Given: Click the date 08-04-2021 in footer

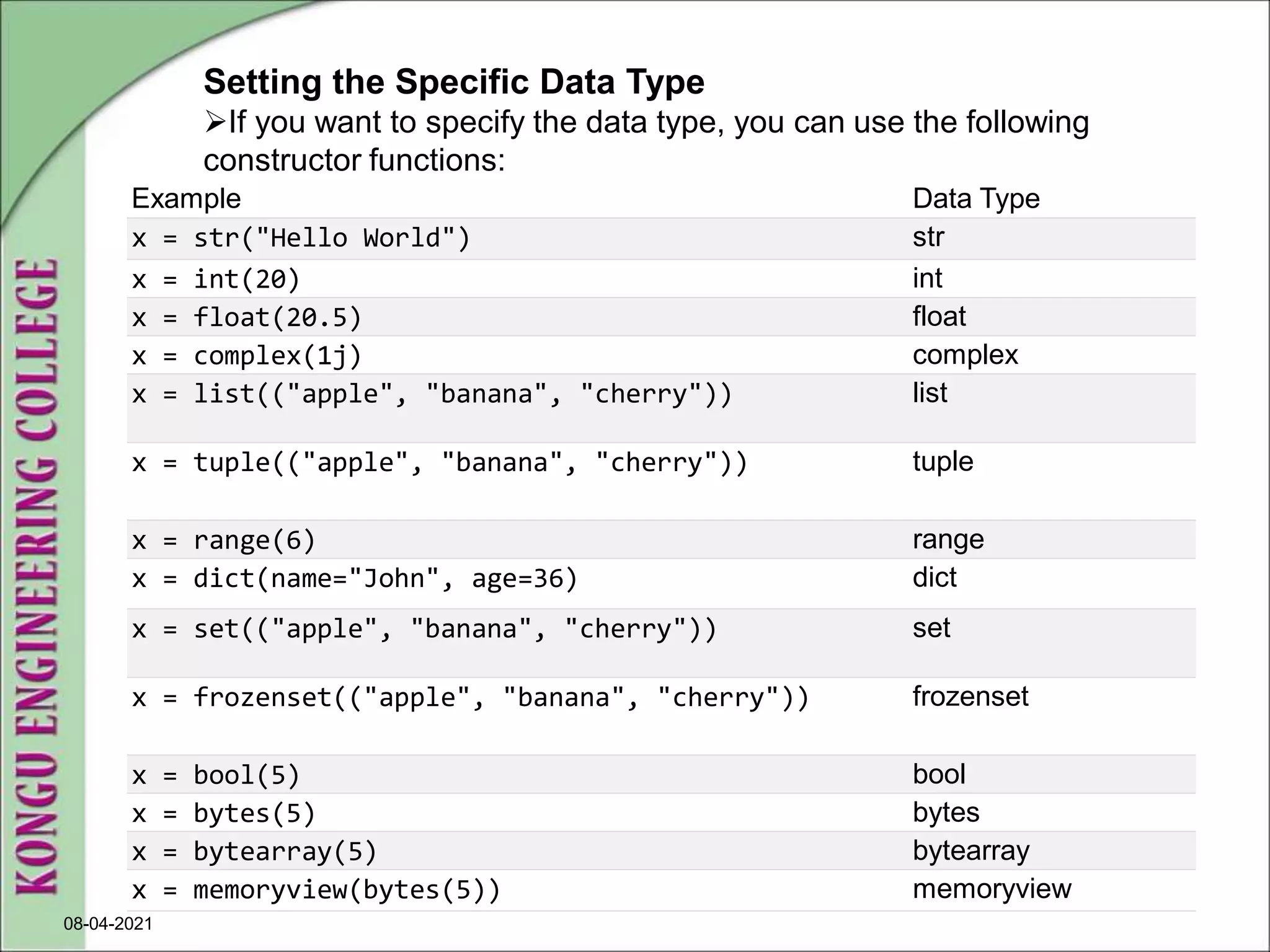Looking at the screenshot, I should [108, 924].
